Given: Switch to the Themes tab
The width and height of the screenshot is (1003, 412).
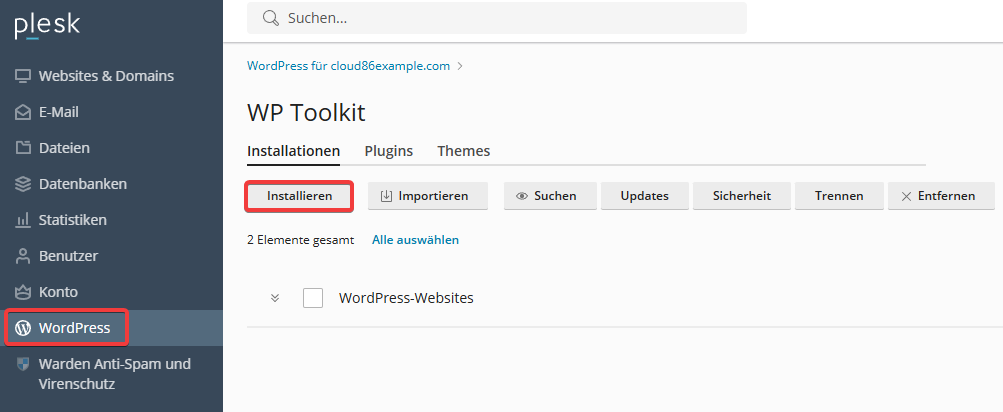Looking at the screenshot, I should tap(464, 152).
